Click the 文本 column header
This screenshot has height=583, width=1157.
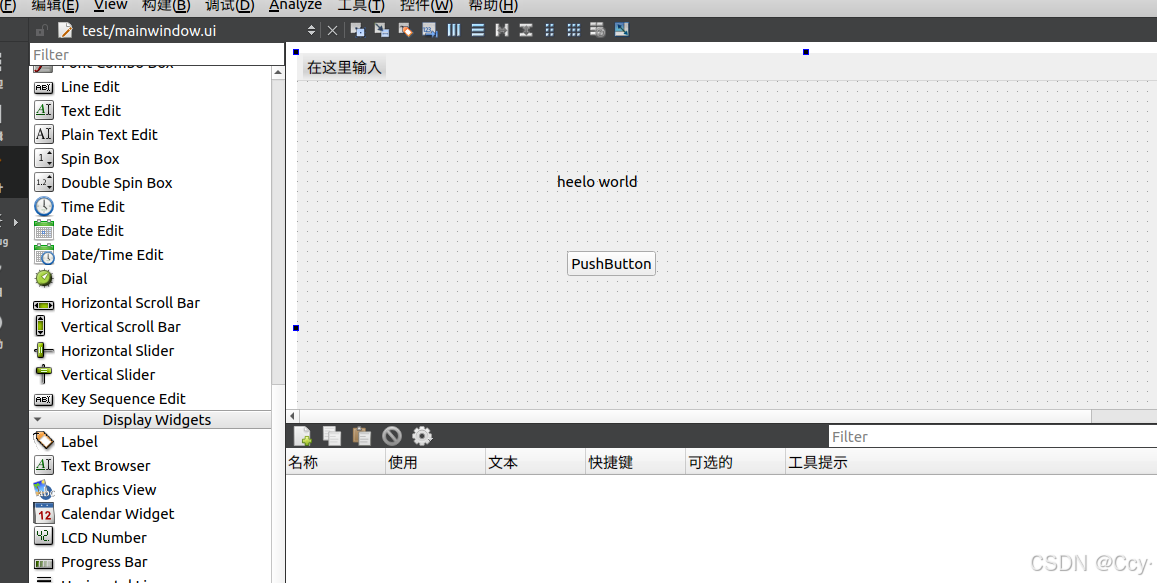536,463
